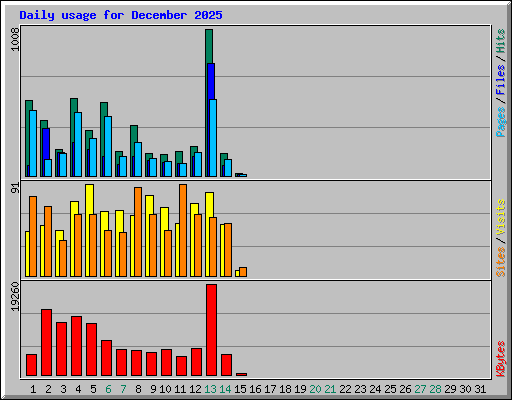Click the Files legend label
Viewport: 512px width, 400px height.
tap(500, 80)
